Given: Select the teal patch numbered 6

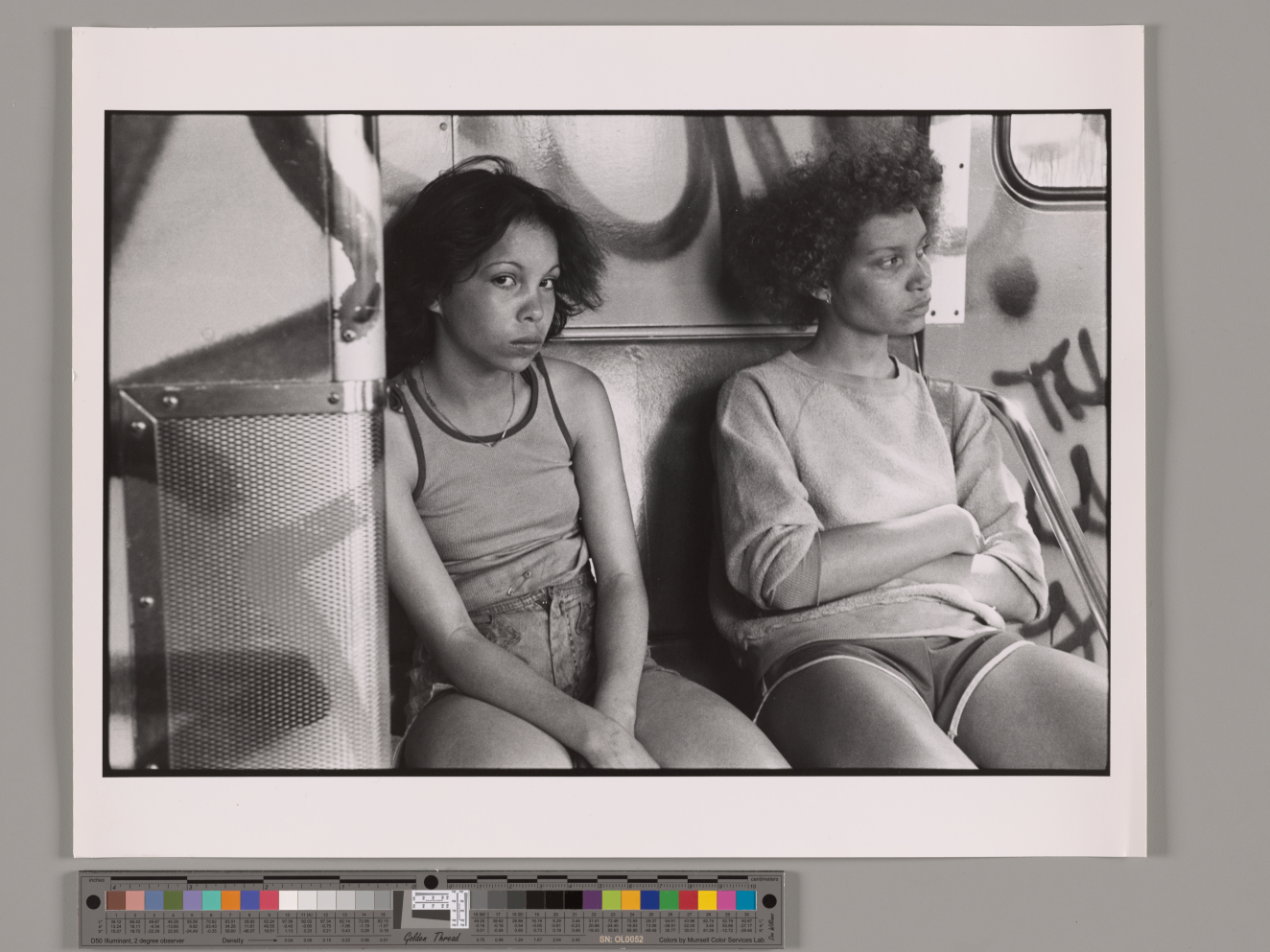Looking at the screenshot, I should (212, 900).
